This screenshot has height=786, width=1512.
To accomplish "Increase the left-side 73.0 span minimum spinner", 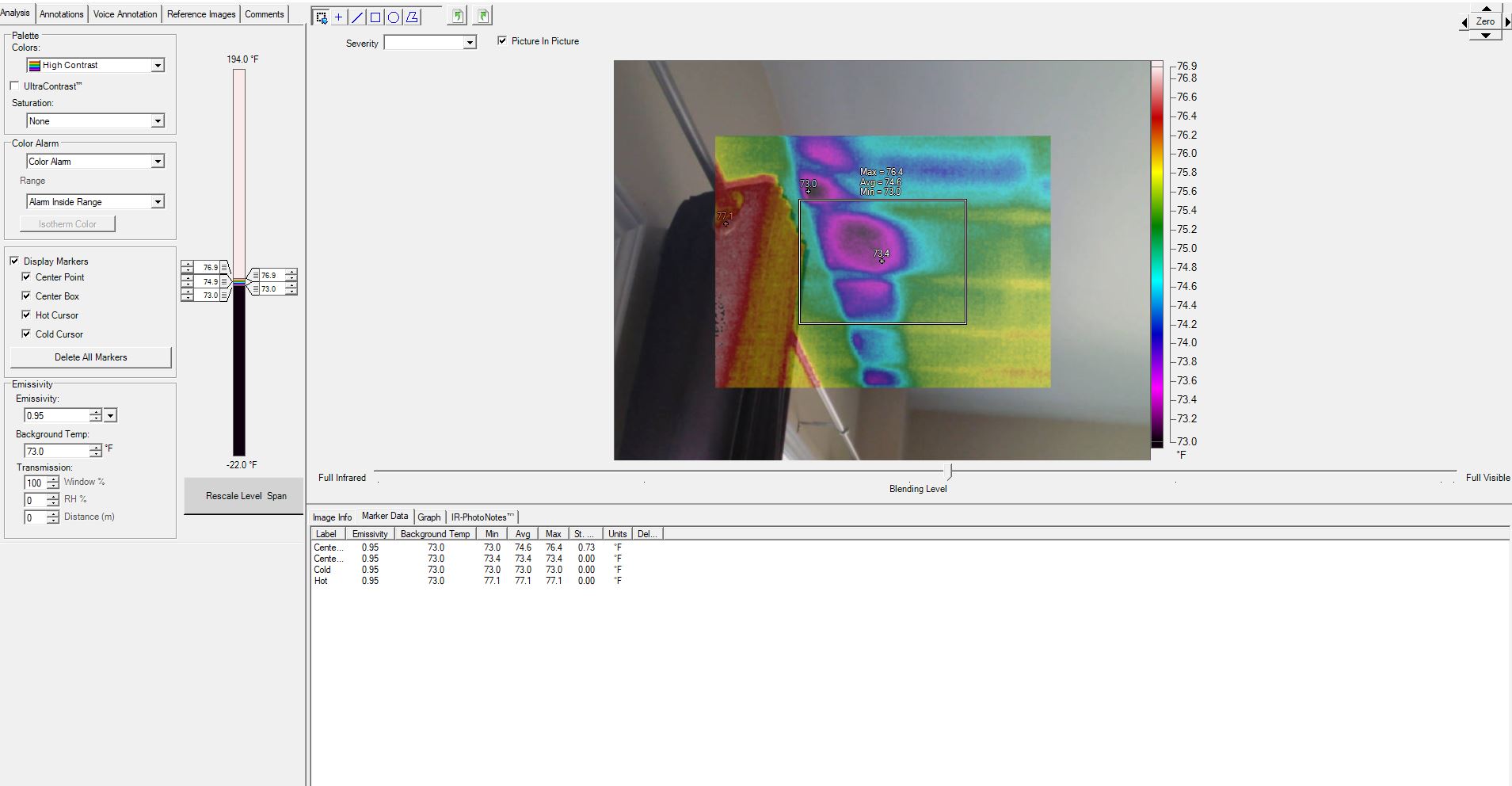I will pyautogui.click(x=188, y=292).
